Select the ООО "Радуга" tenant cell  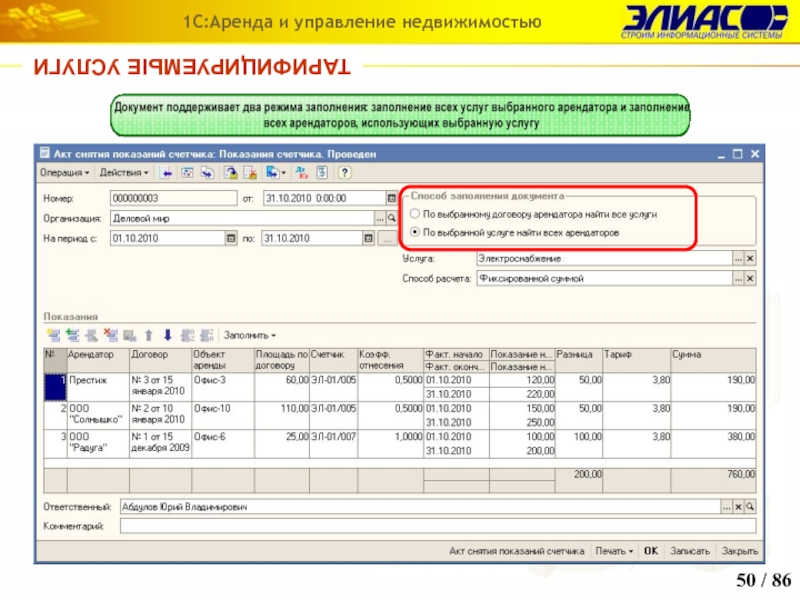coord(98,443)
